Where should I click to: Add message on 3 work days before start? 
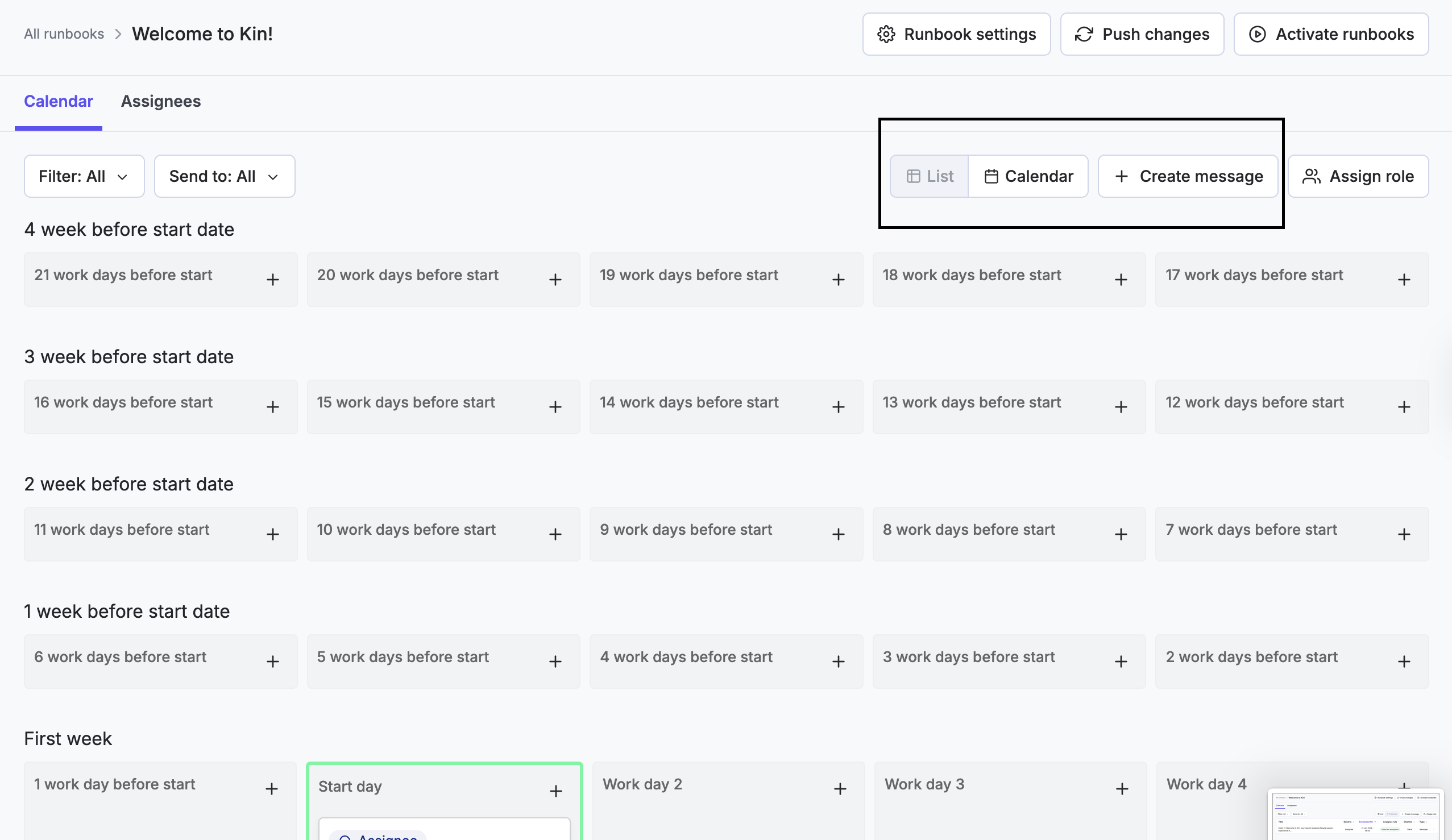click(1121, 662)
